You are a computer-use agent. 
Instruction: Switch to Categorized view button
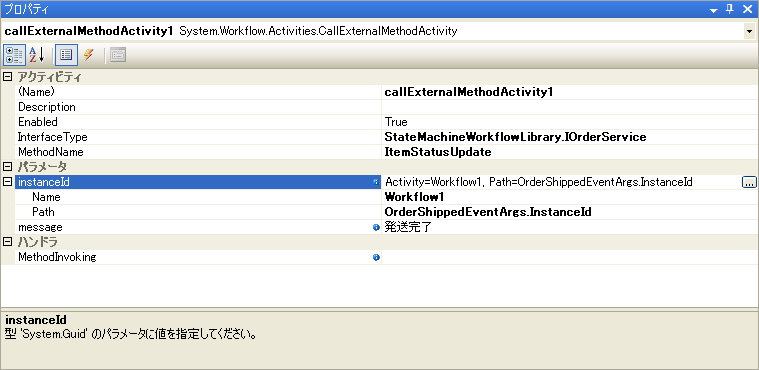point(15,55)
